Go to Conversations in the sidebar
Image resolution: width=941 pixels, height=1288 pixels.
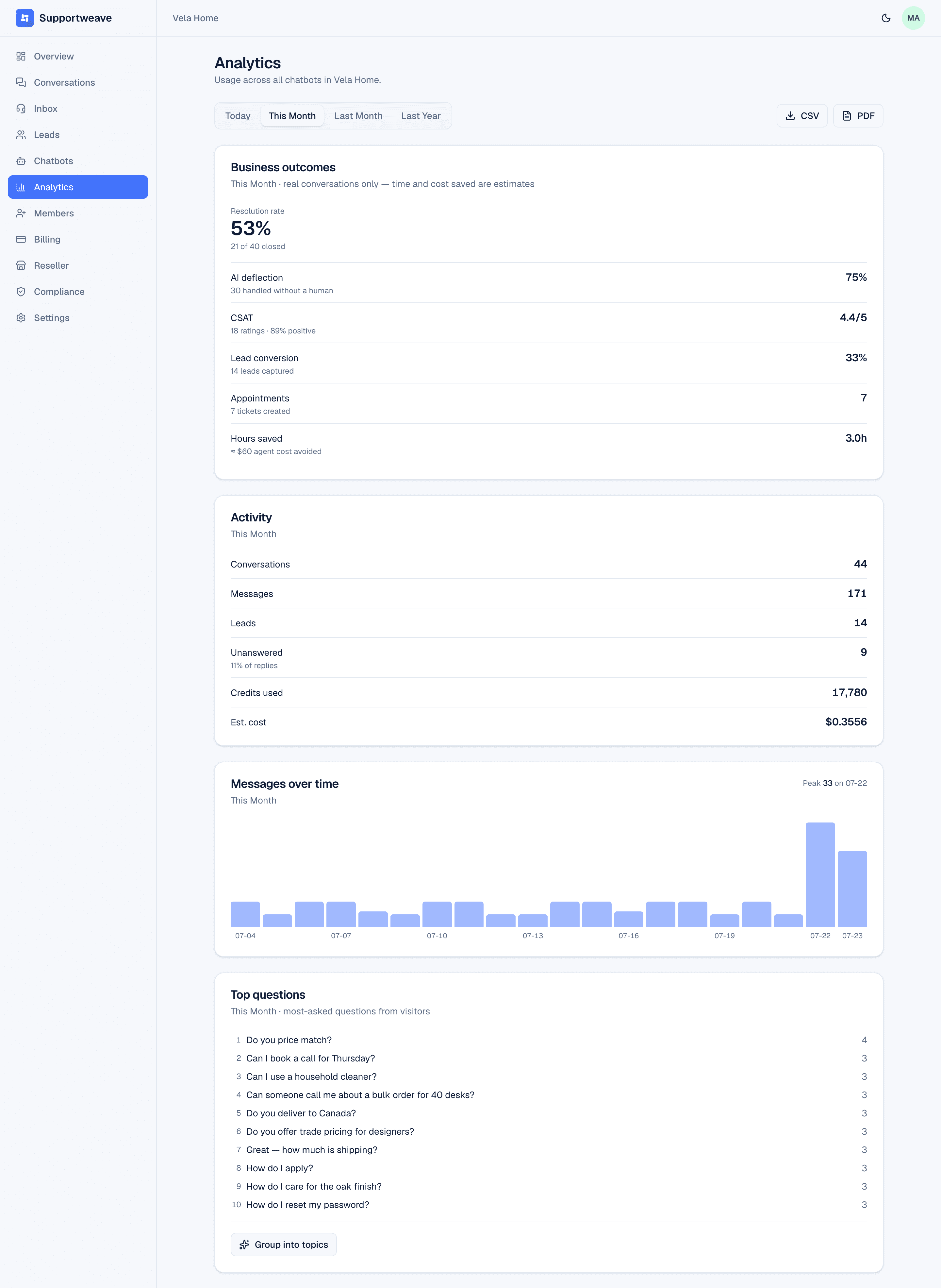click(78, 83)
